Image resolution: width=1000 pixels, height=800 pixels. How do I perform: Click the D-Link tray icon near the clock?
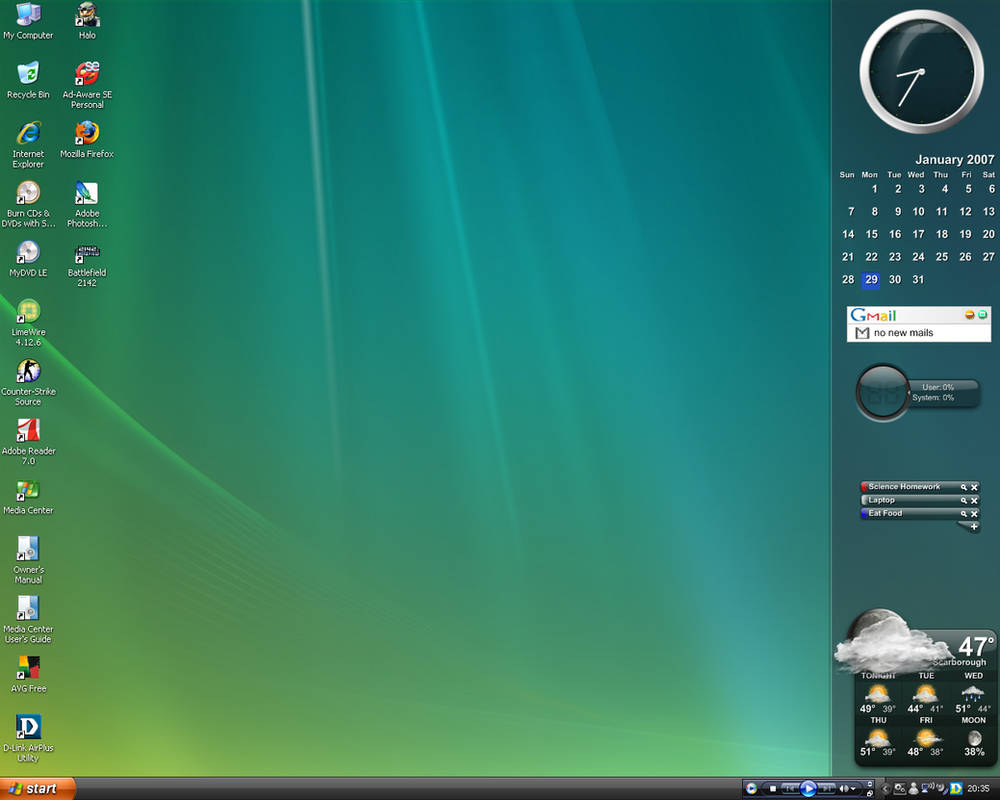coord(956,789)
